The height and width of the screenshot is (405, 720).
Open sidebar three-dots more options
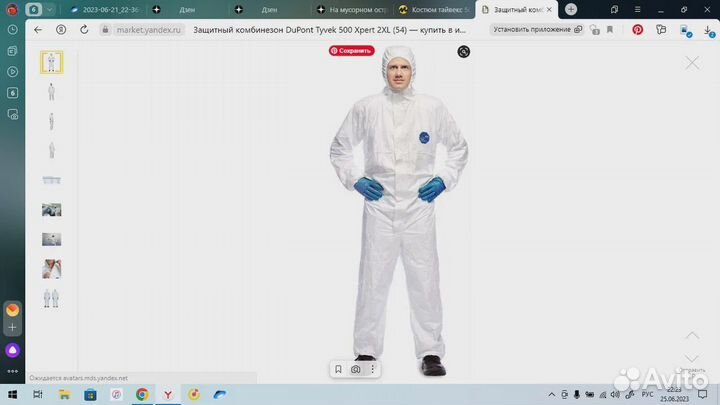click(x=12, y=371)
